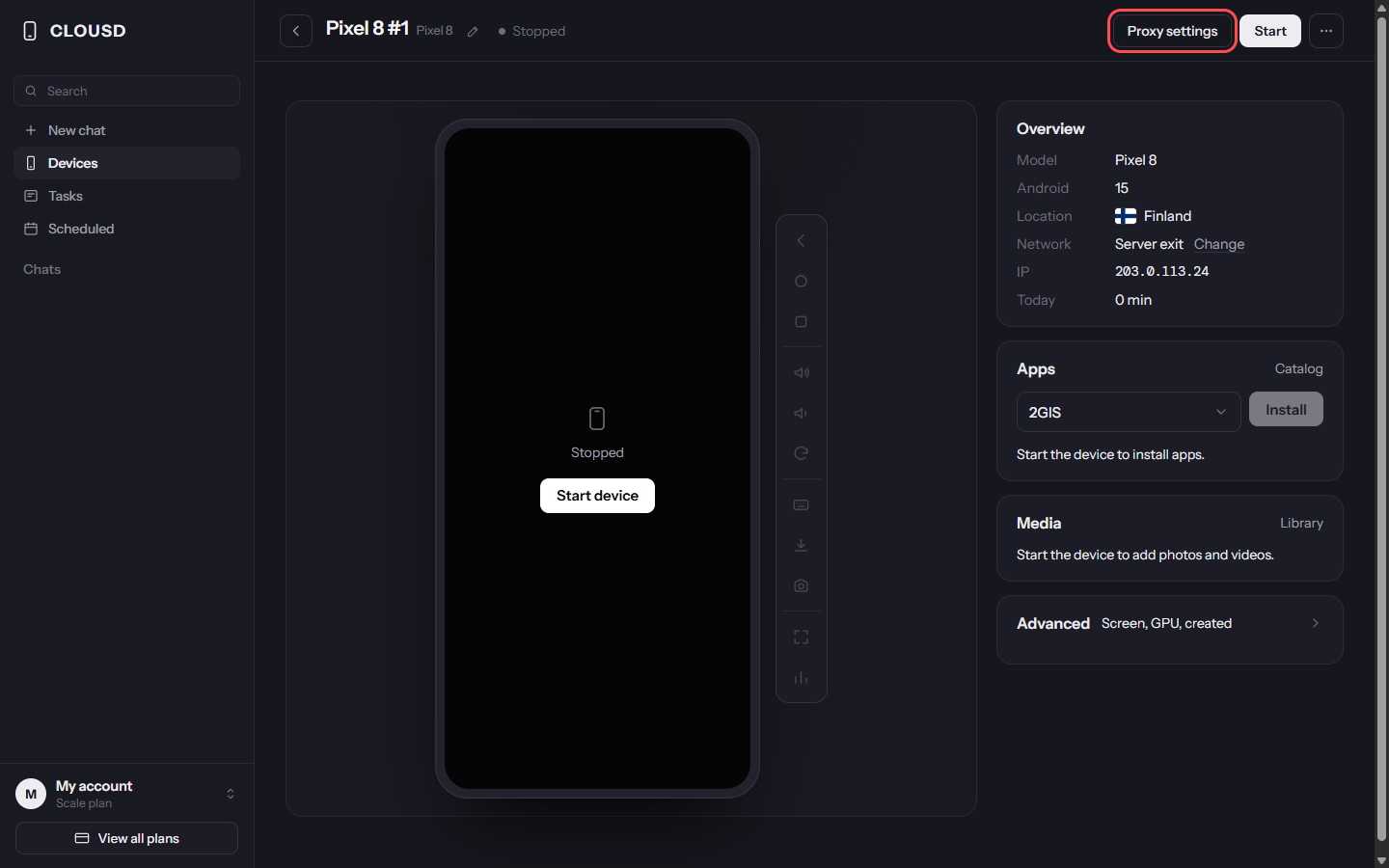Image resolution: width=1389 pixels, height=868 pixels.
Task: Open Scheduled in sidebar
Action: (x=126, y=229)
